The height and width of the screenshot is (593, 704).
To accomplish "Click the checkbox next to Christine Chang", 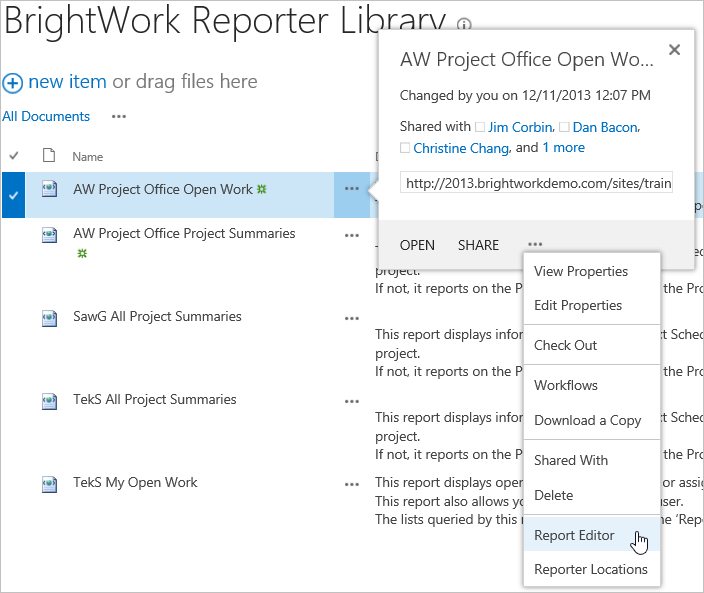I will pos(405,148).
